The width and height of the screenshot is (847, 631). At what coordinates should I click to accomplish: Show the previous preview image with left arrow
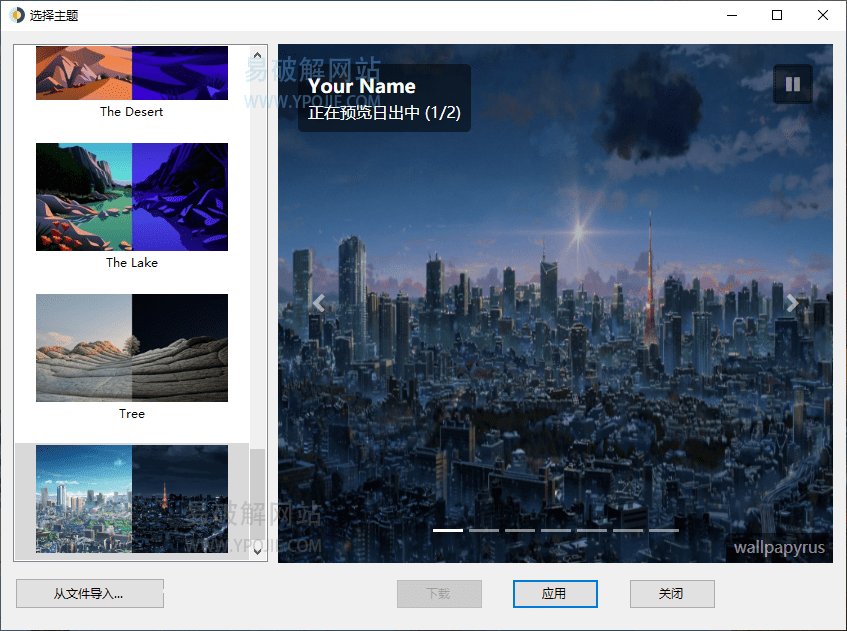(x=319, y=303)
